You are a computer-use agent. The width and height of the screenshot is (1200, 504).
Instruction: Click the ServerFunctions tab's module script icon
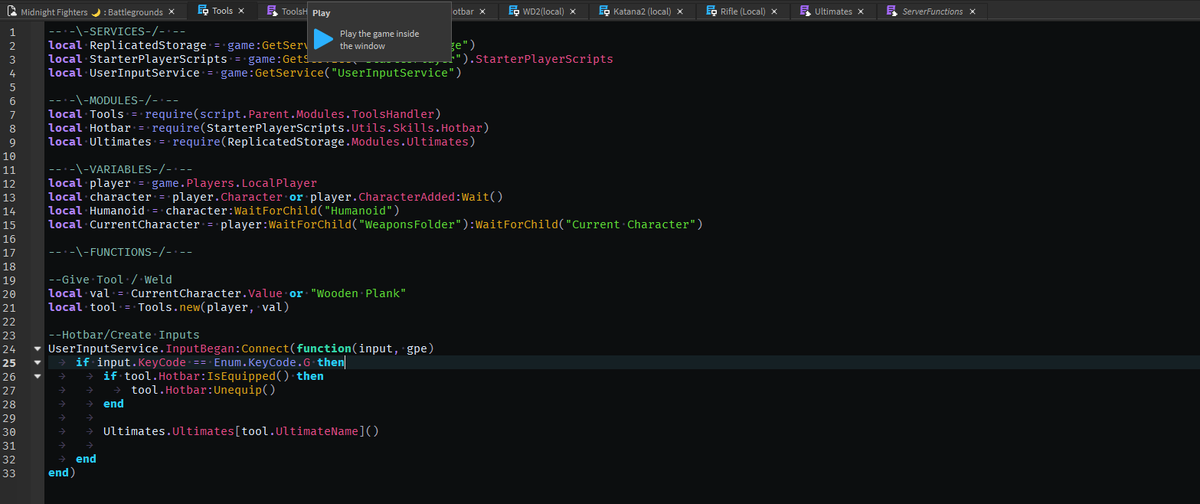coord(894,11)
